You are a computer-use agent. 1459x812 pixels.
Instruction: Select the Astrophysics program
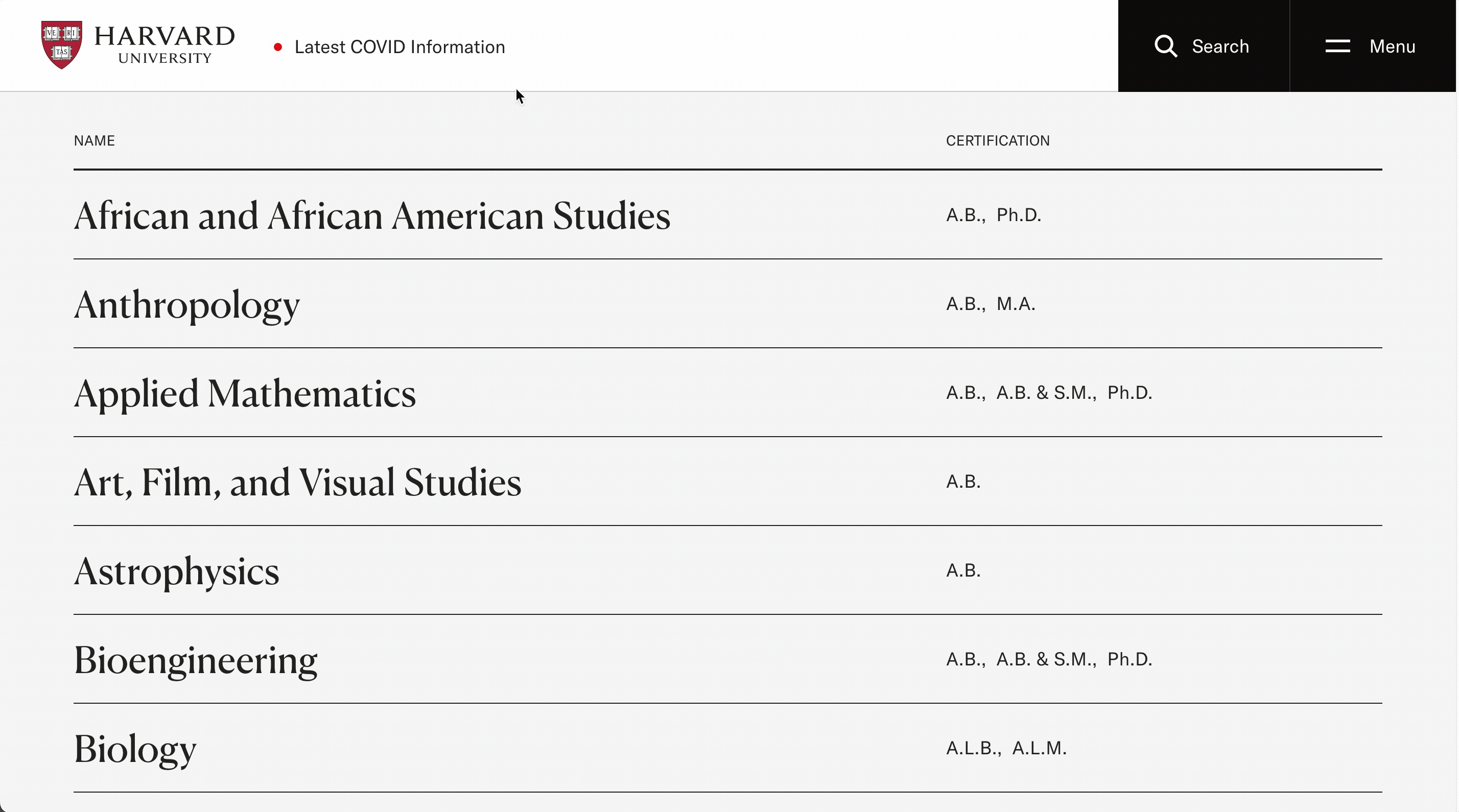(177, 571)
